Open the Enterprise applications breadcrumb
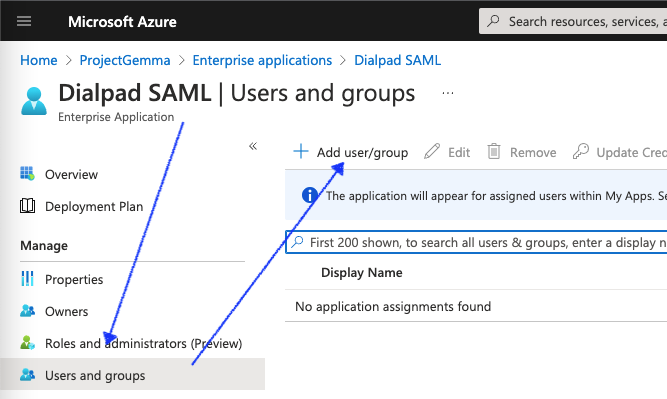The height and width of the screenshot is (399, 667). tap(262, 60)
